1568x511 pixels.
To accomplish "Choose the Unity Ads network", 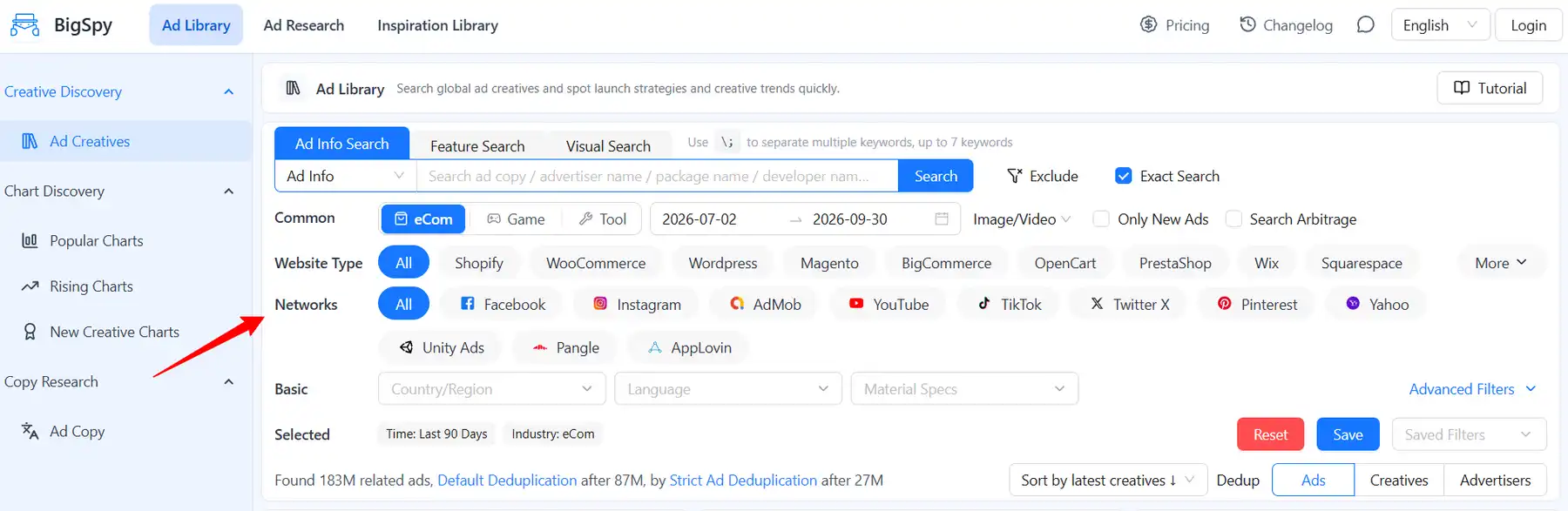I will pos(441,347).
